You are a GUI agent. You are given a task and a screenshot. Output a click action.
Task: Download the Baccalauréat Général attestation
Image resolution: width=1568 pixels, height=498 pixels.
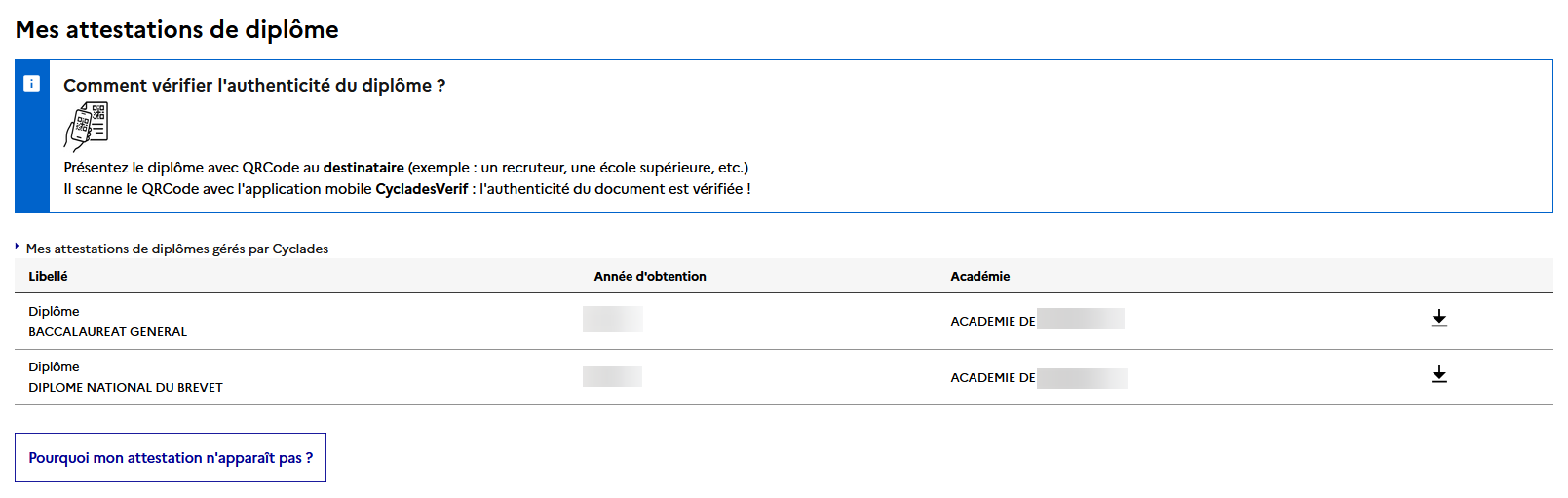[x=1438, y=319]
